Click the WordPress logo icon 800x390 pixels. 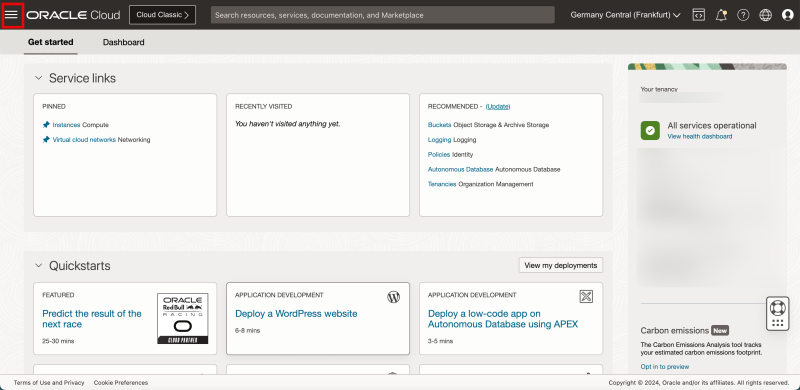coord(393,297)
